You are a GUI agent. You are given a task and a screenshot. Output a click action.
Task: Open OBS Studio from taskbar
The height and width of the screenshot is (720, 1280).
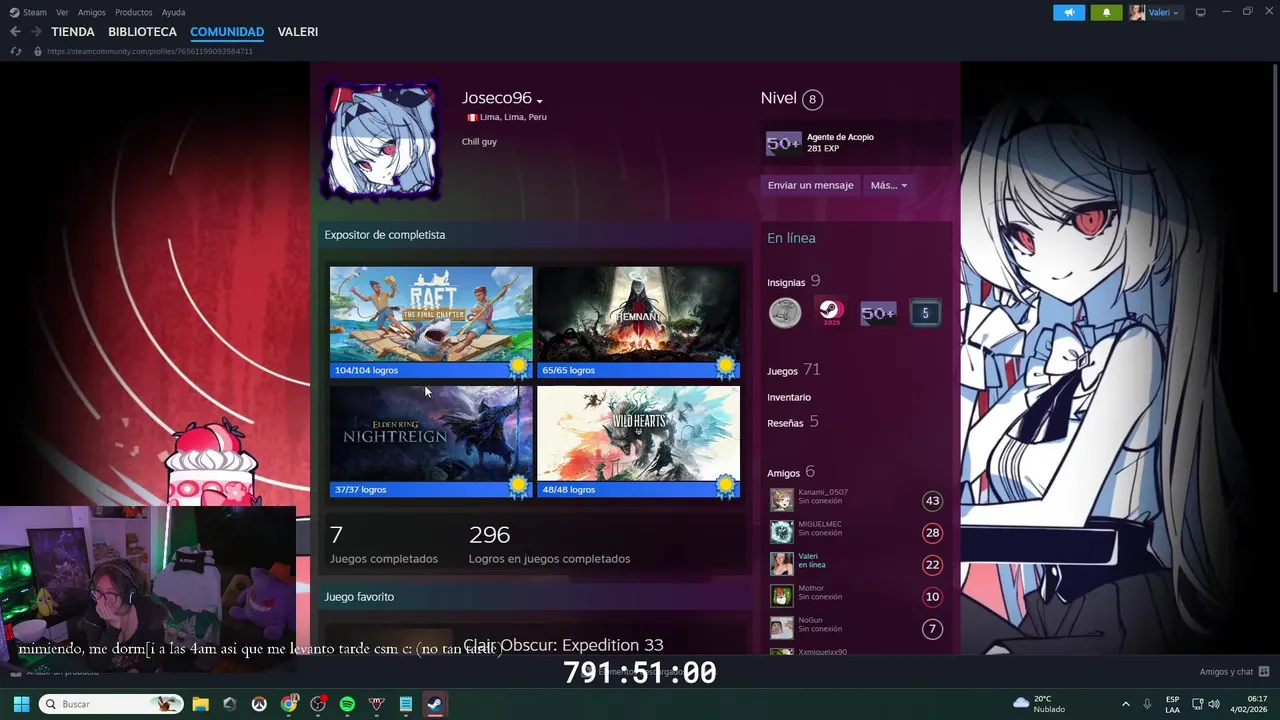[x=318, y=704]
